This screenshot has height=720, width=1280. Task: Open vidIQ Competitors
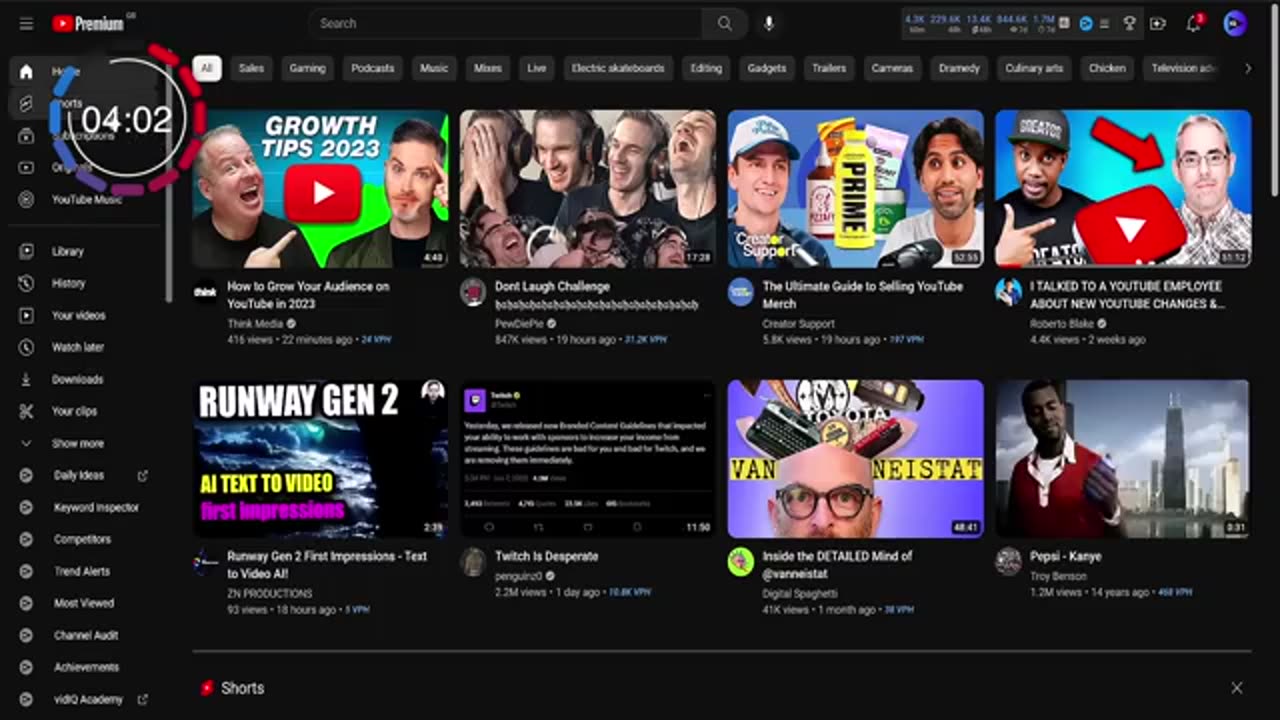[84, 539]
